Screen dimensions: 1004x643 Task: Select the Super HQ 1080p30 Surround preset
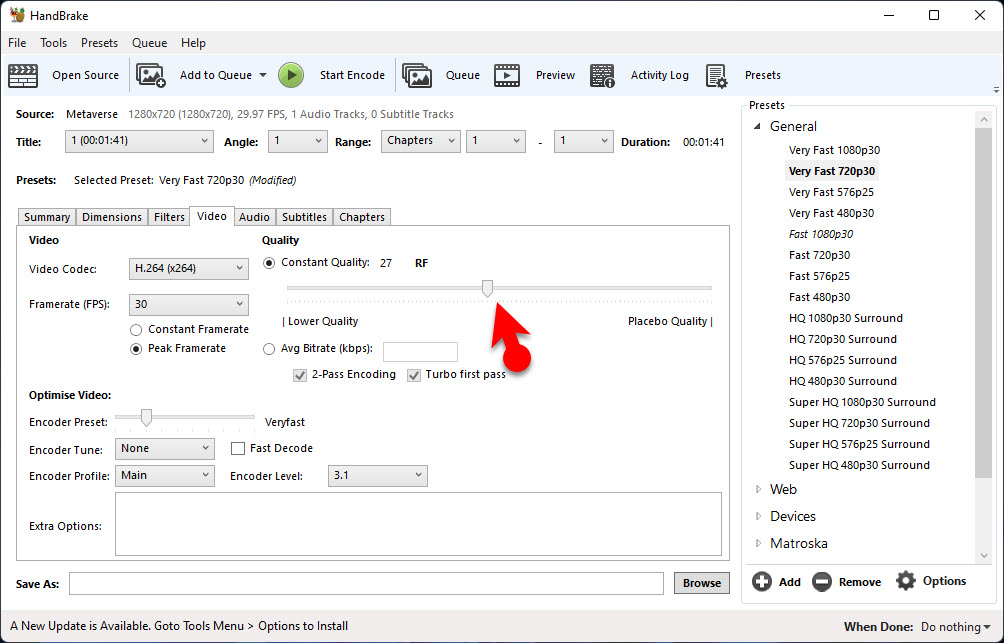point(862,402)
